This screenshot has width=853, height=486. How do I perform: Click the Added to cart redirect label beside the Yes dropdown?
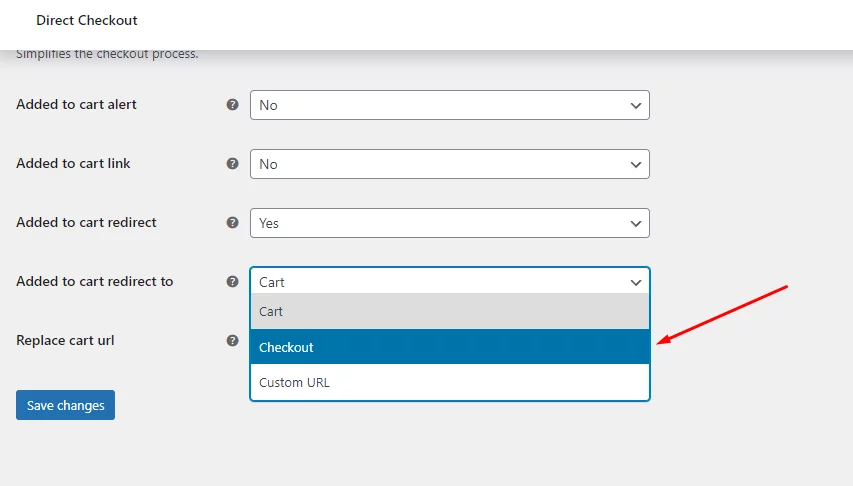[x=86, y=222]
